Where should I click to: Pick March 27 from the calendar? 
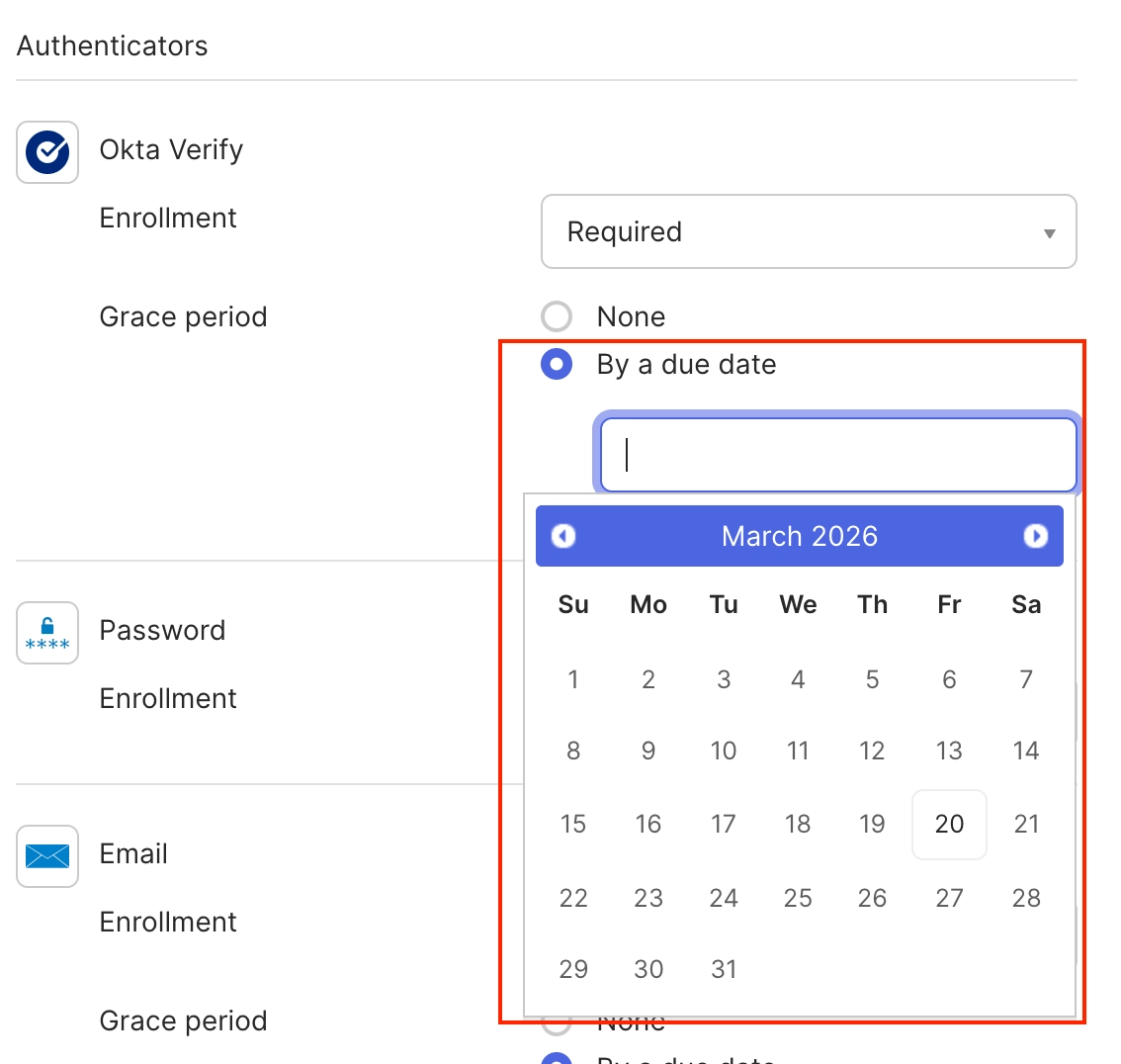[949, 898]
